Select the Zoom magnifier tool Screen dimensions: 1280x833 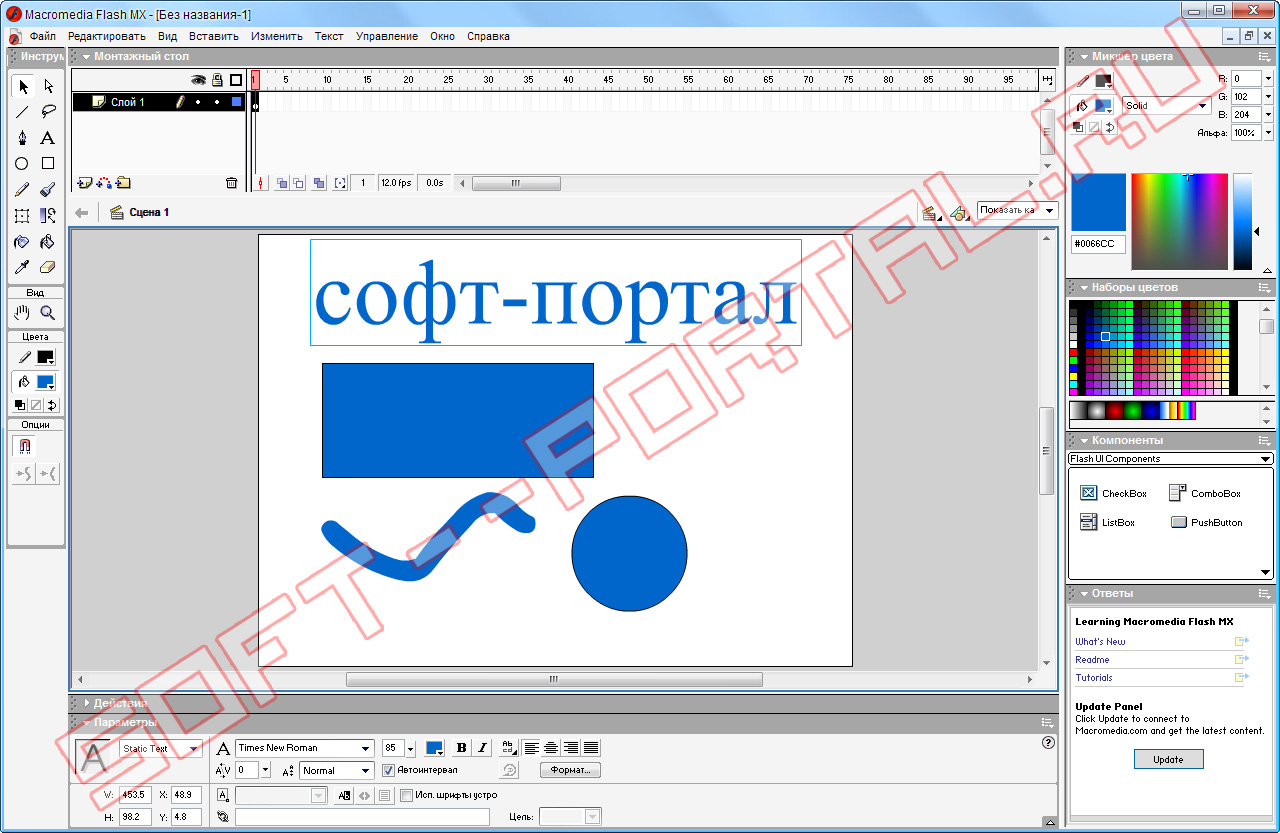click(48, 313)
